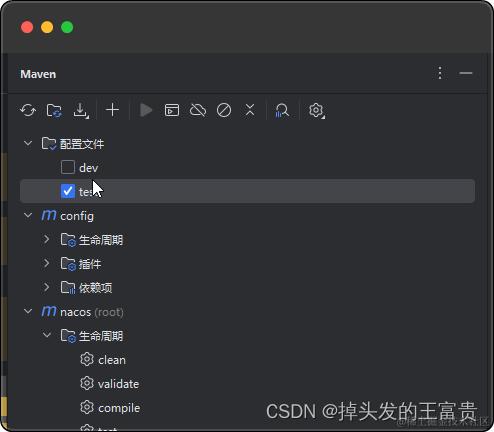Click gear icon beside clean

point(87,359)
